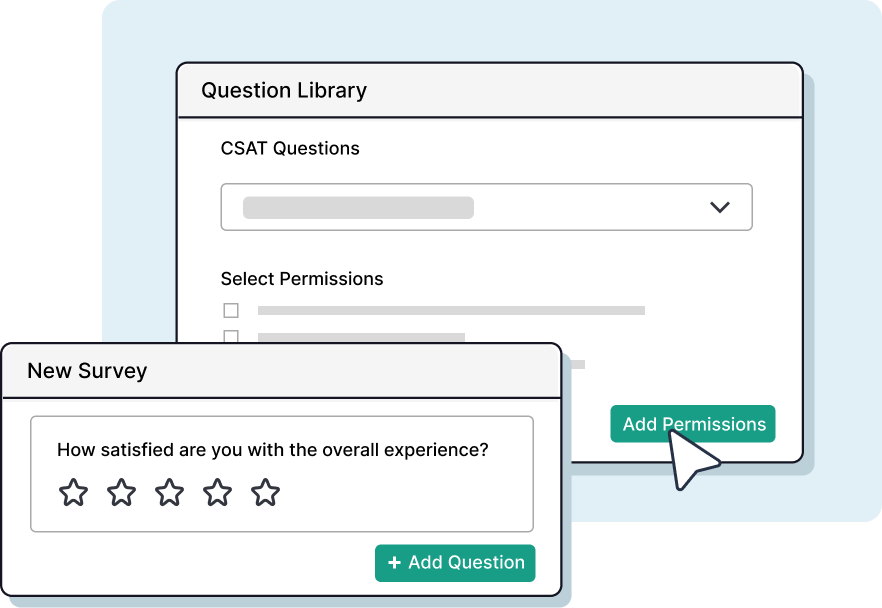The width and height of the screenshot is (882, 608).
Task: Tick the first Select Permissions checkbox
Action: [231, 310]
